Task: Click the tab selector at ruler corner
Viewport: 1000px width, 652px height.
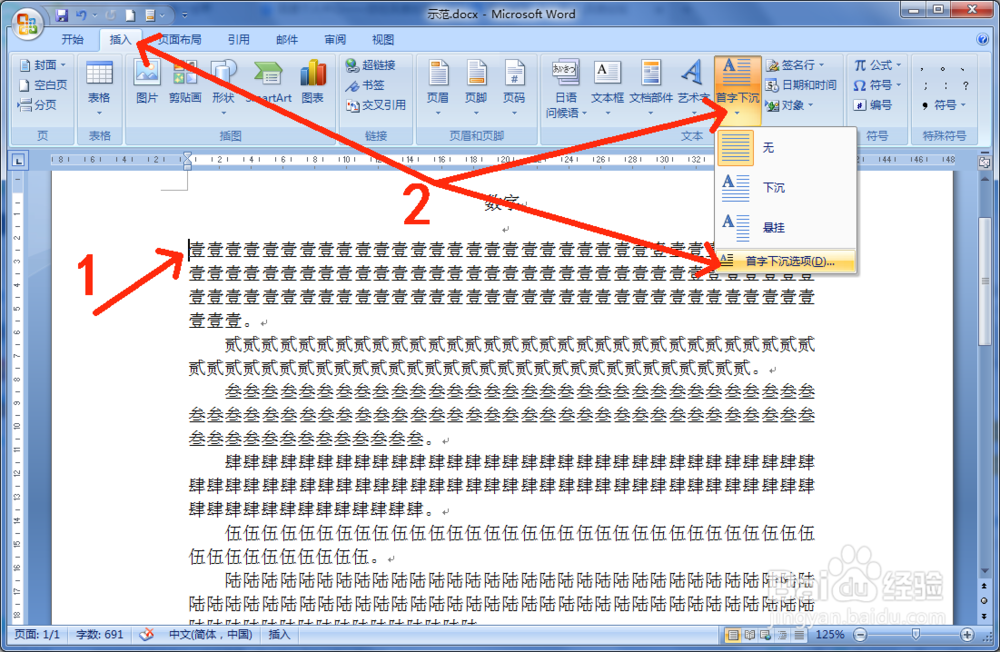Action: point(18,160)
